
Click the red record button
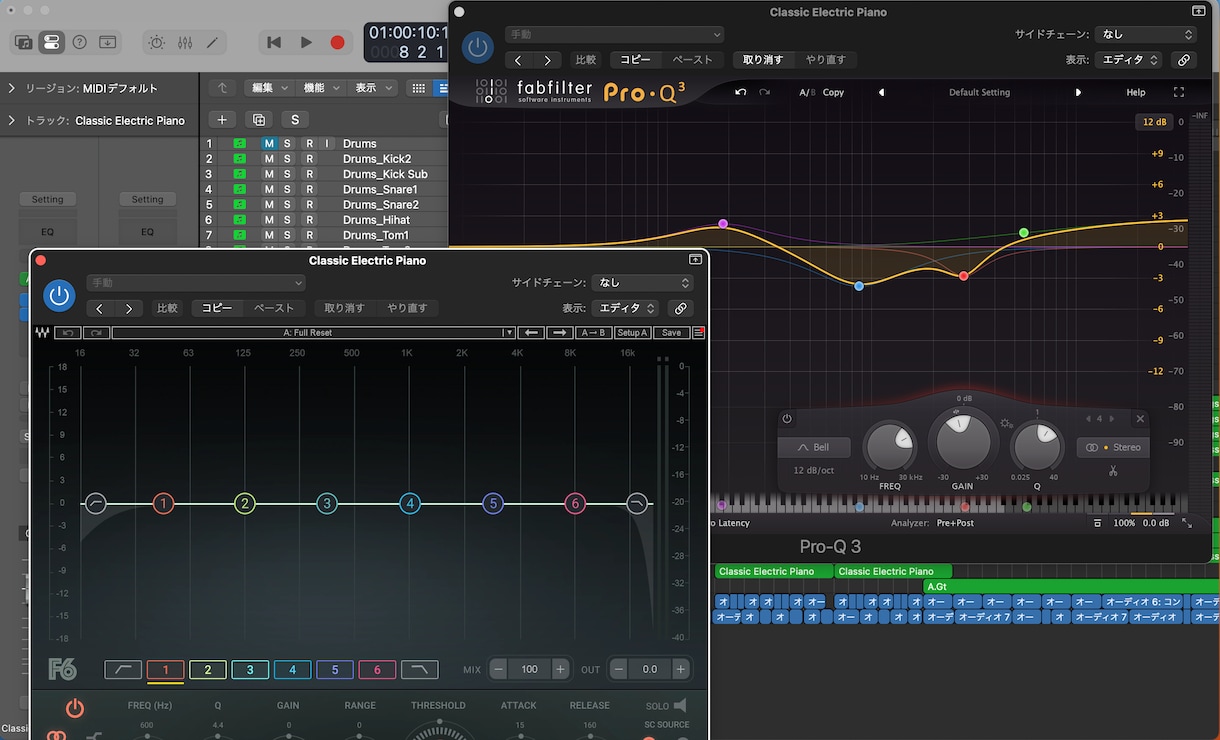coord(338,42)
